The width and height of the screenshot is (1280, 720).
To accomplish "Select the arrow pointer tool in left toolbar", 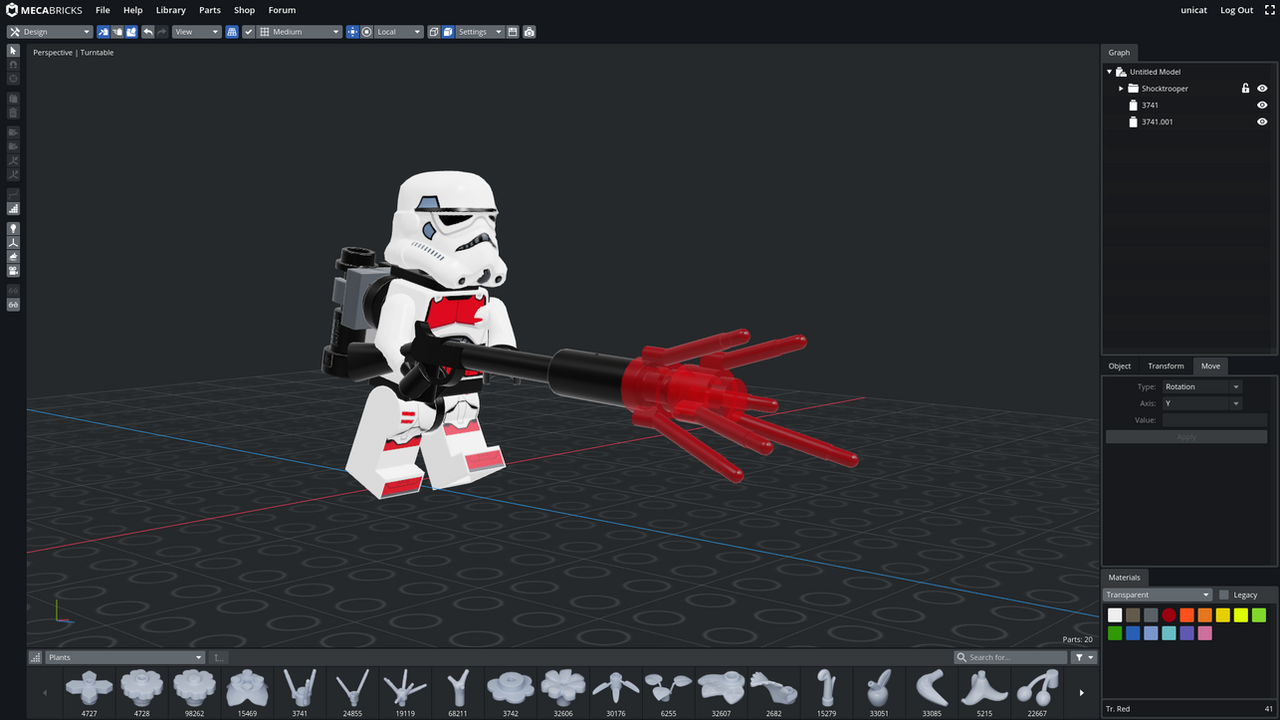I will click(x=13, y=50).
